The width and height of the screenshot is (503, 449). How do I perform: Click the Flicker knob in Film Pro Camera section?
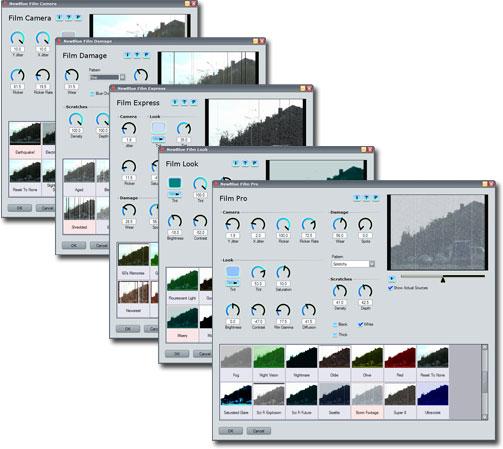coord(283,225)
